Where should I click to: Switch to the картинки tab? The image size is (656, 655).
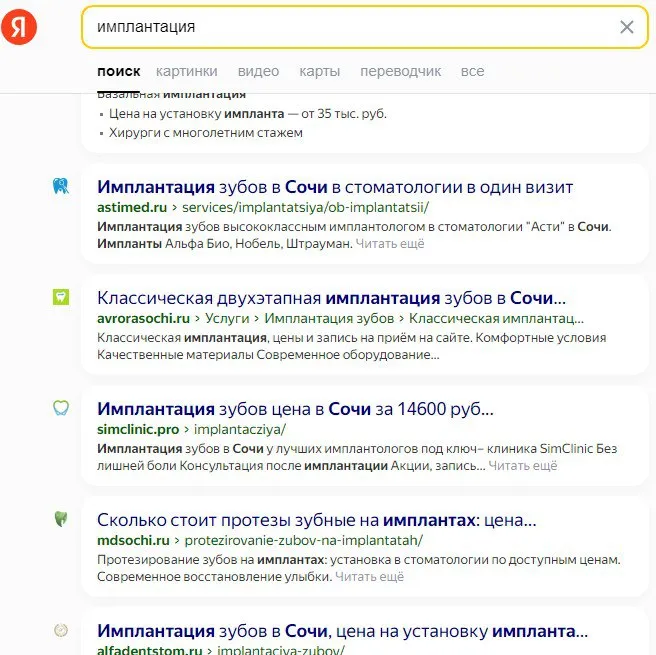[x=186, y=71]
